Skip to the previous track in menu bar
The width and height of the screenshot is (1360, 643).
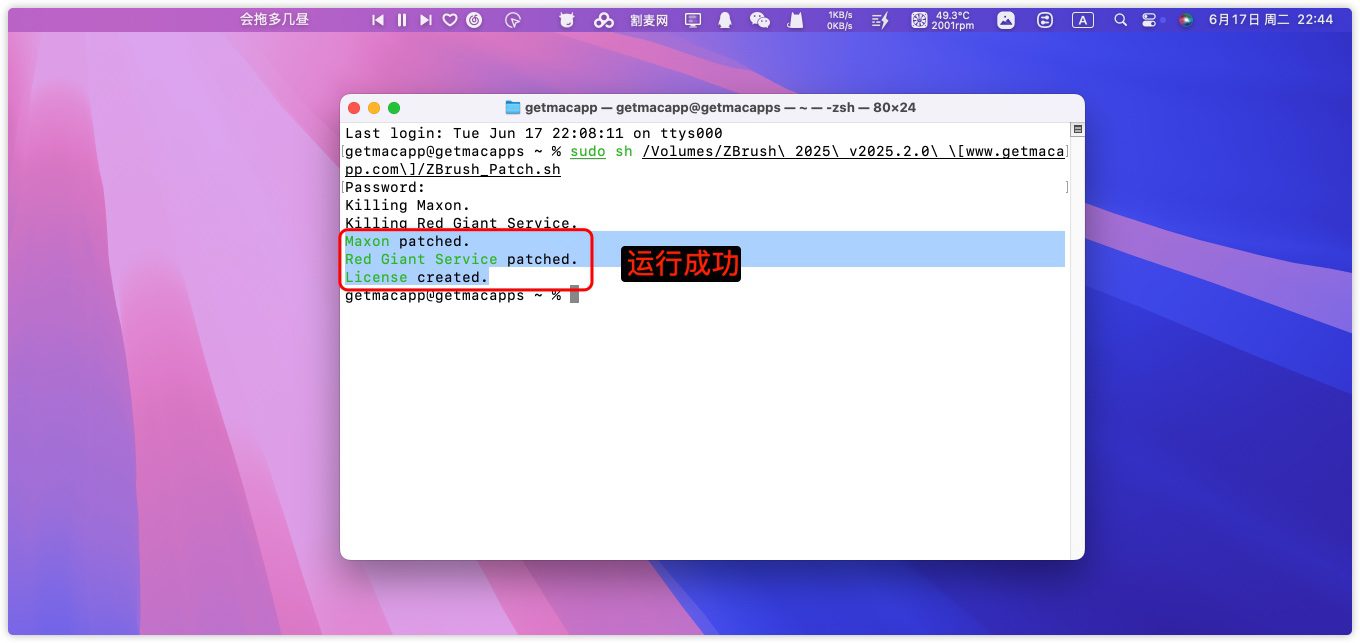[378, 20]
